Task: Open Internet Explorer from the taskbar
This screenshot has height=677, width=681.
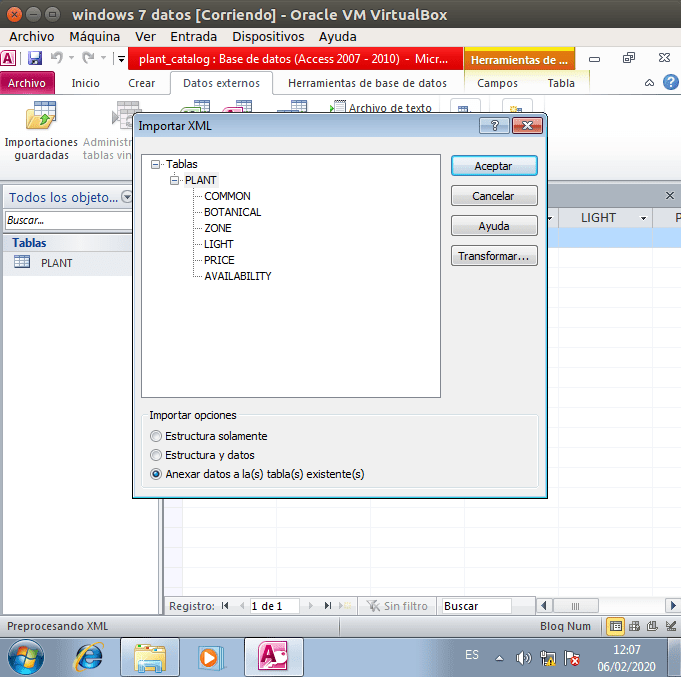Action: pos(89,657)
